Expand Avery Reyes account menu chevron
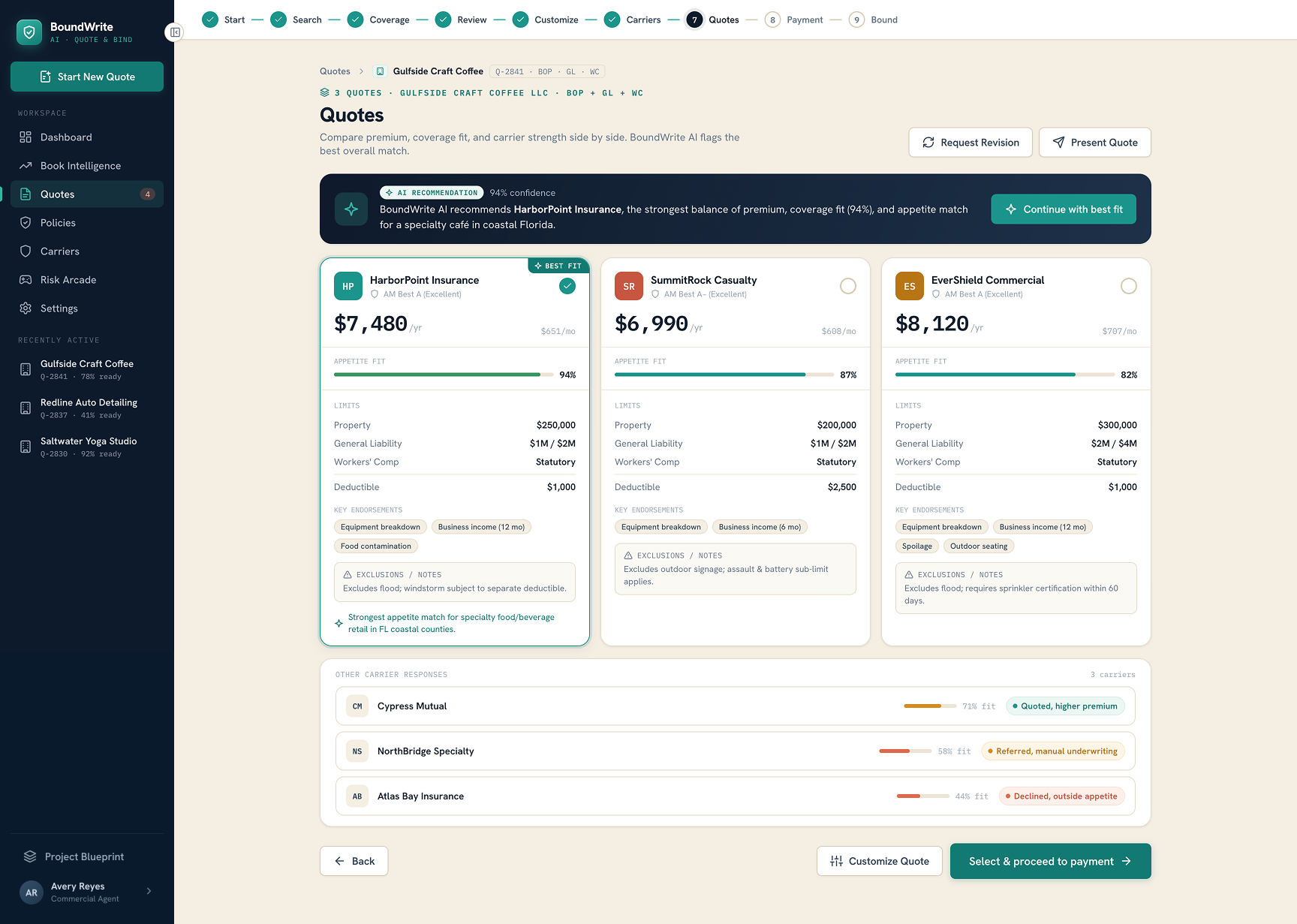The width and height of the screenshot is (1297, 924). click(x=149, y=892)
